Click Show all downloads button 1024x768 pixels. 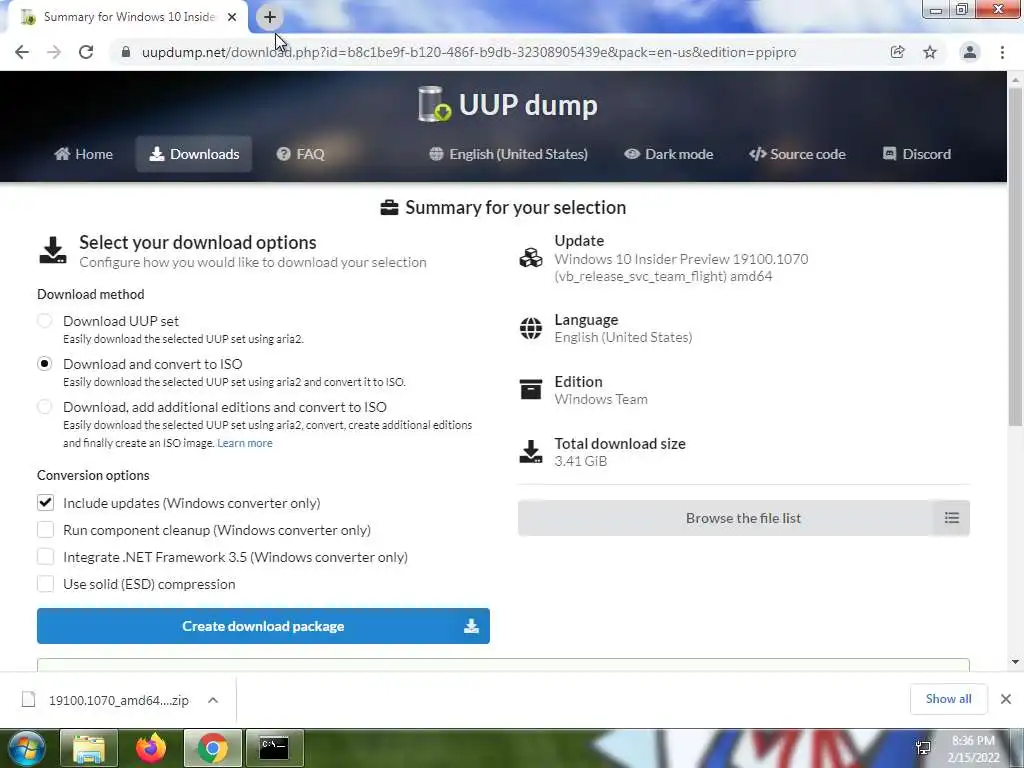tap(948, 699)
